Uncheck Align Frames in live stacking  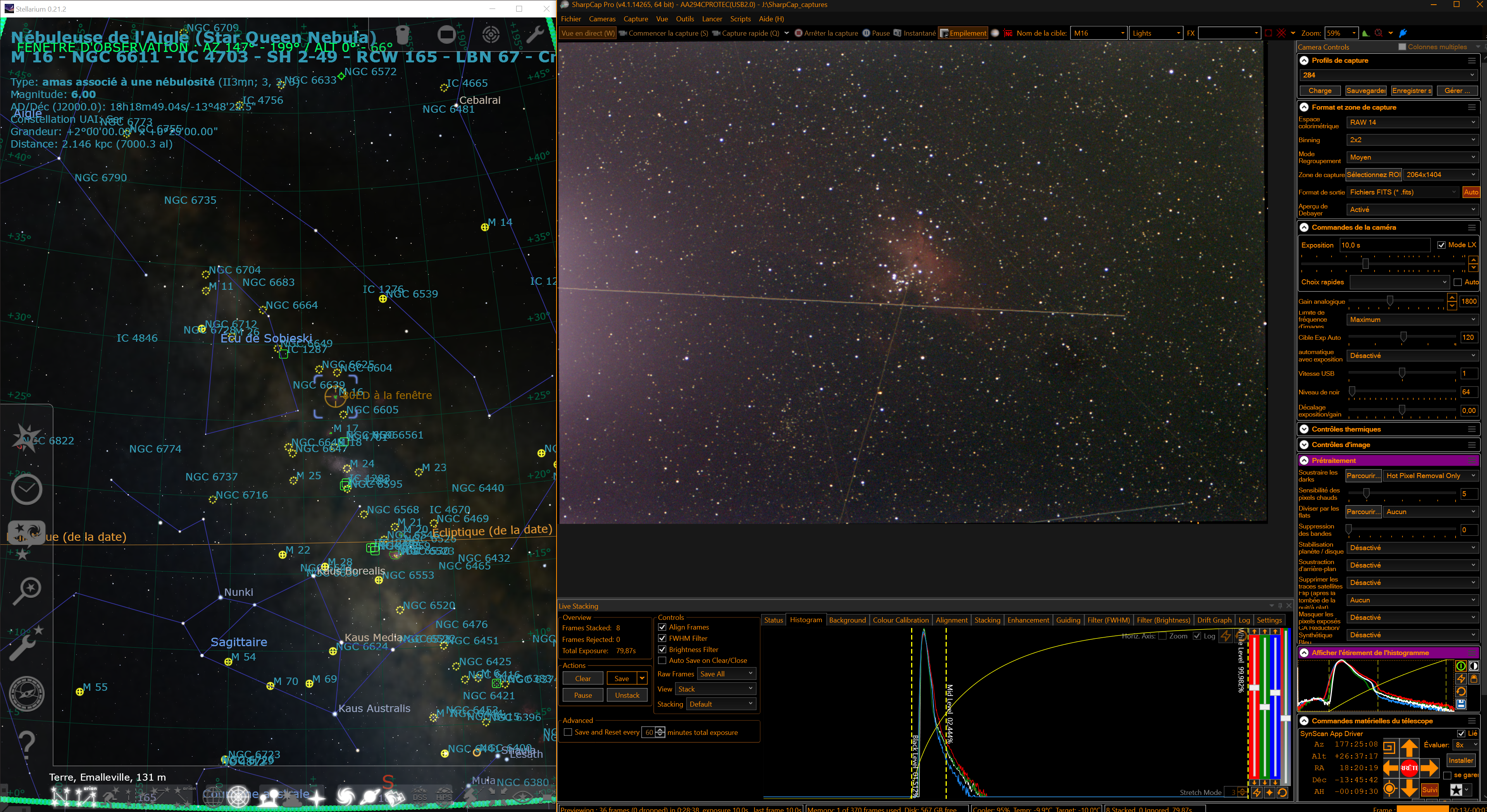click(x=662, y=627)
